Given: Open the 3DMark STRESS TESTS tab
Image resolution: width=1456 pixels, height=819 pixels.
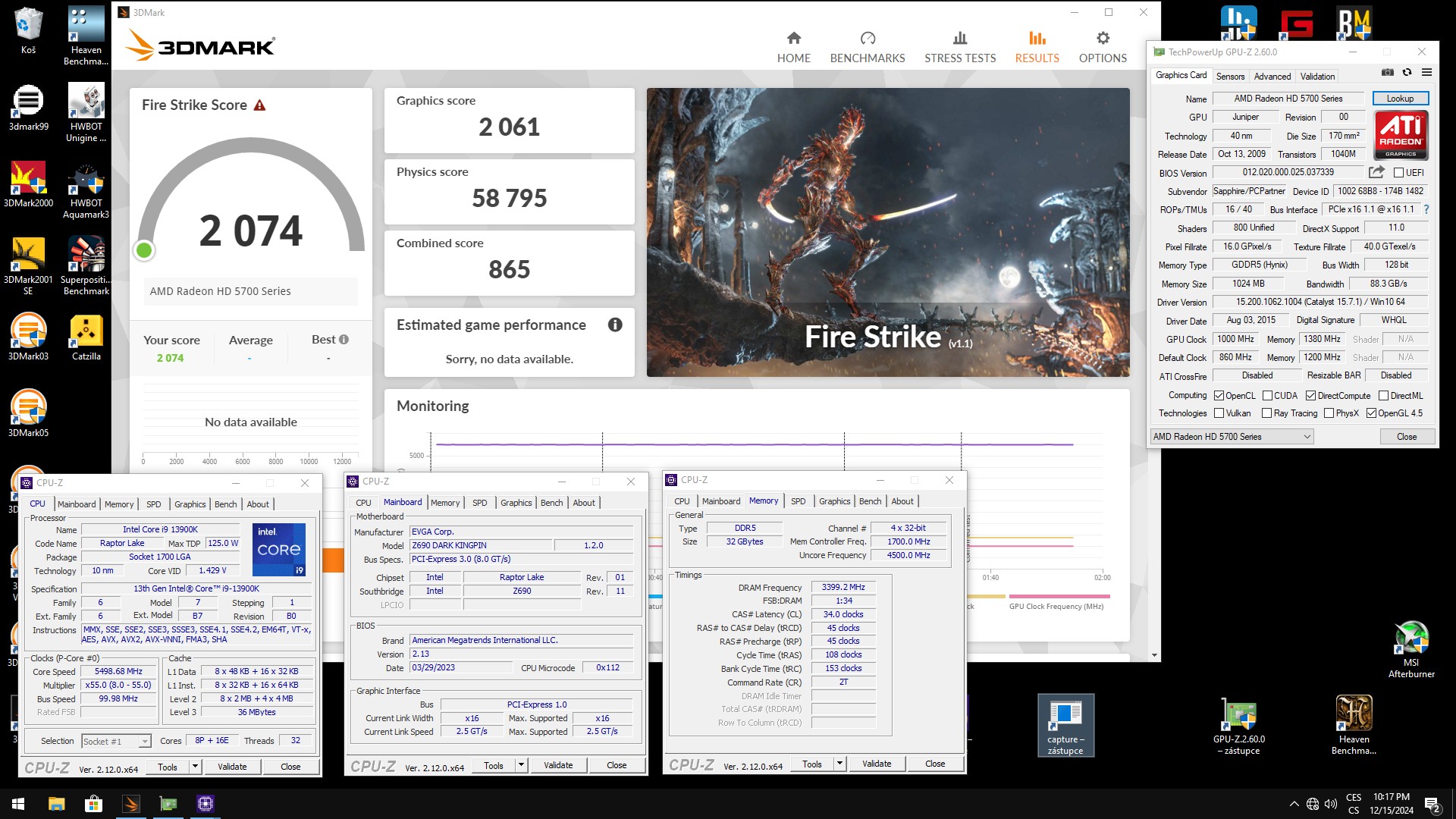Looking at the screenshot, I should point(959,47).
